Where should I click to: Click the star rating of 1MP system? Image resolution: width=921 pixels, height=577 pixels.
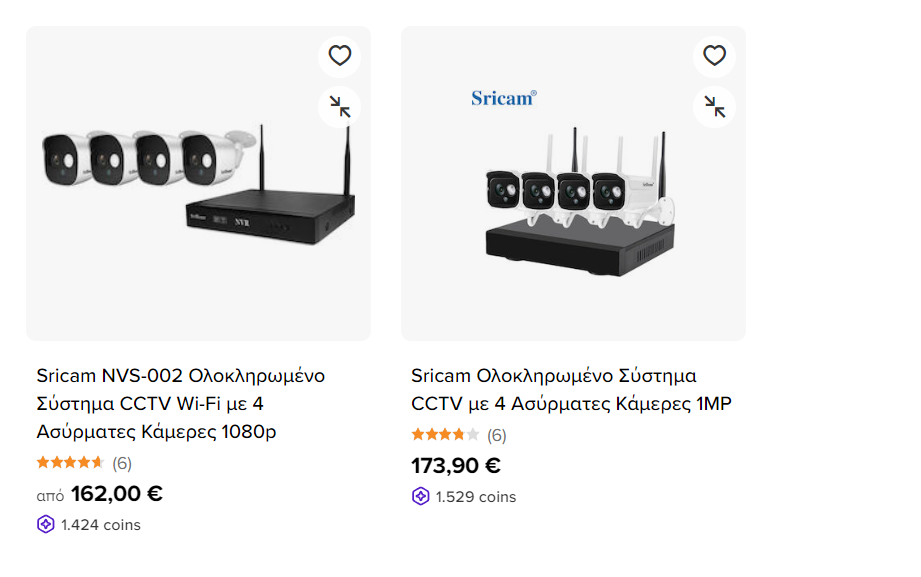[x=445, y=435]
